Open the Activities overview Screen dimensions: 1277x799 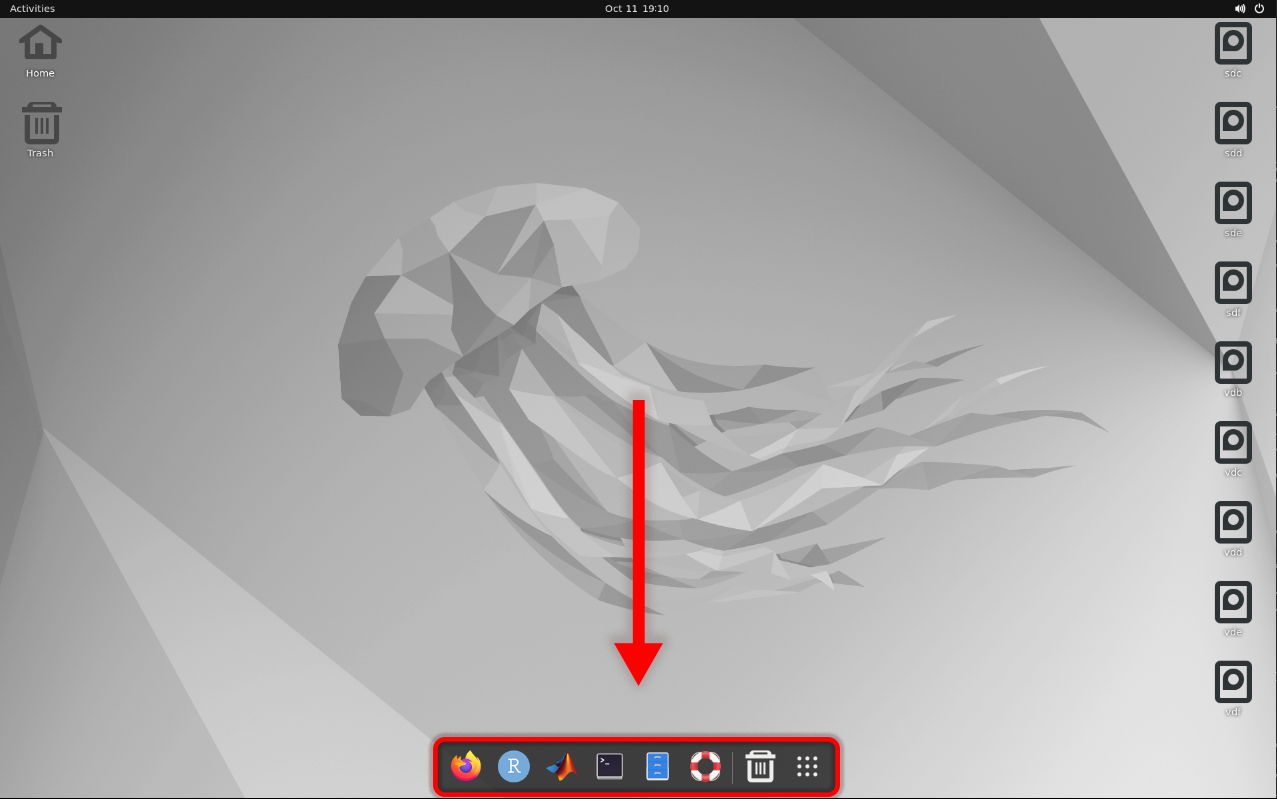[x=32, y=8]
